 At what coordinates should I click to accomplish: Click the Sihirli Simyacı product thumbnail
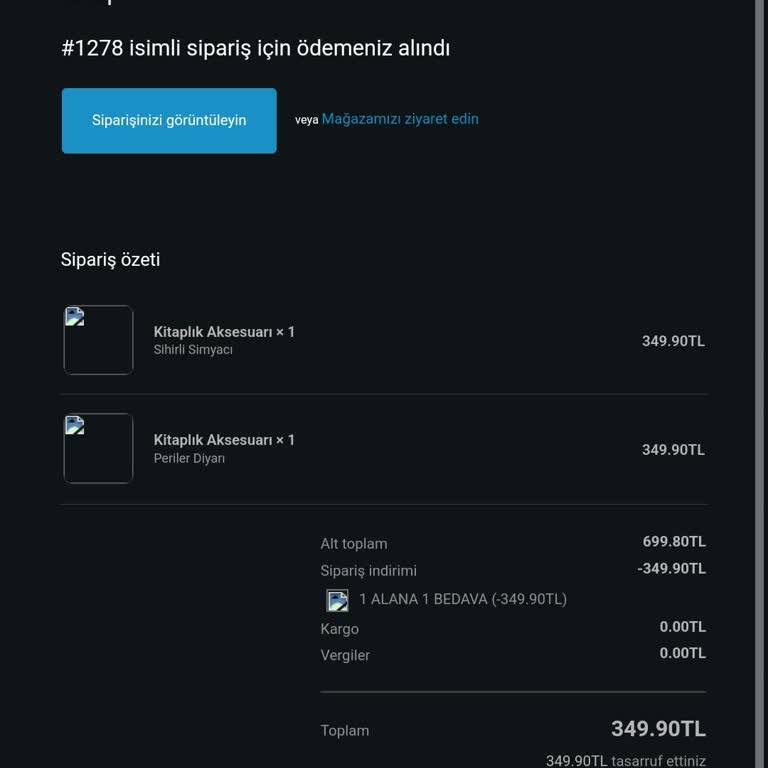point(98,340)
